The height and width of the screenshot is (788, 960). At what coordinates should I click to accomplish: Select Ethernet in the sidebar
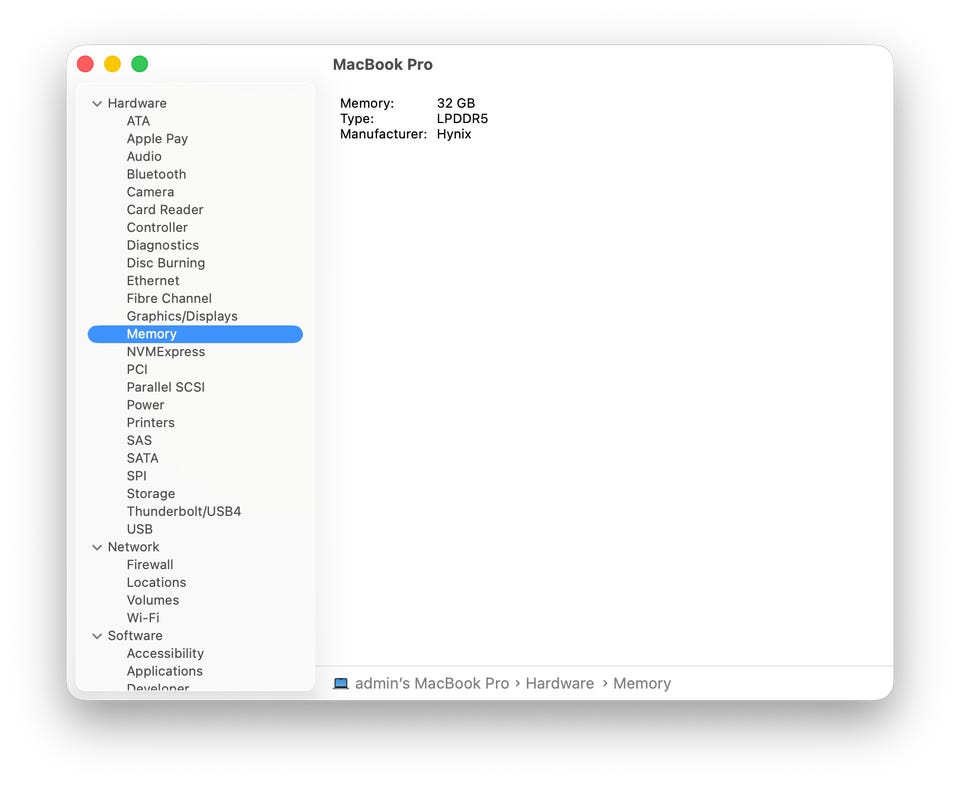pos(153,281)
